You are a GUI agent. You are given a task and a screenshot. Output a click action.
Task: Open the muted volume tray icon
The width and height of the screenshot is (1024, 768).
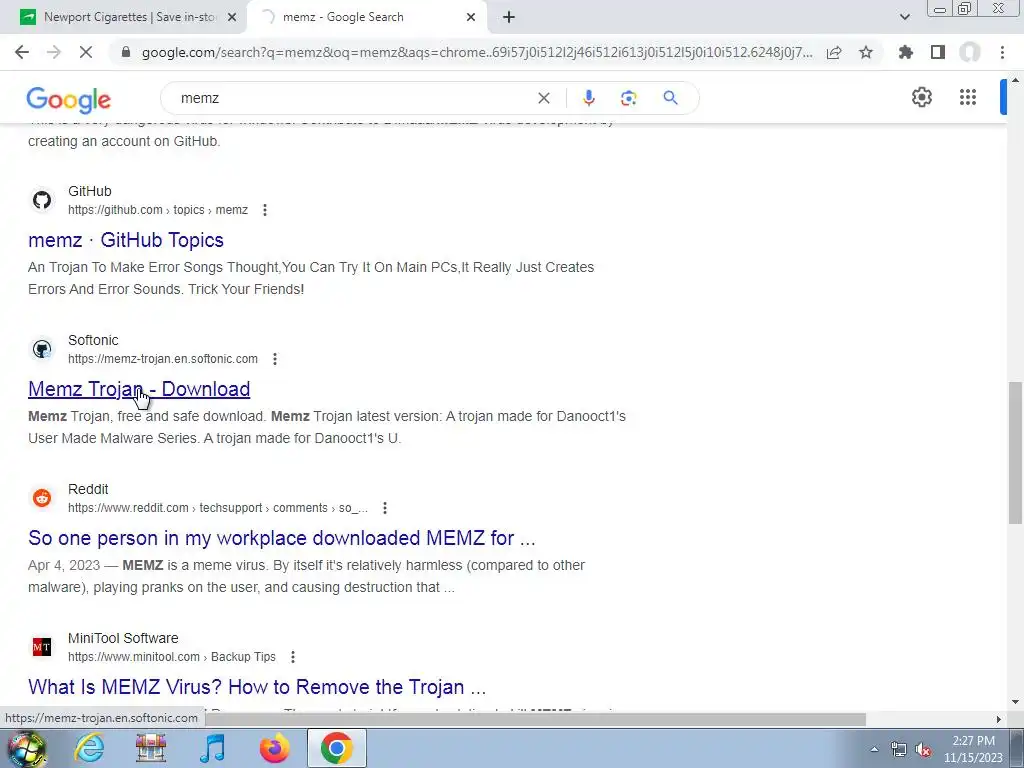tap(923, 750)
